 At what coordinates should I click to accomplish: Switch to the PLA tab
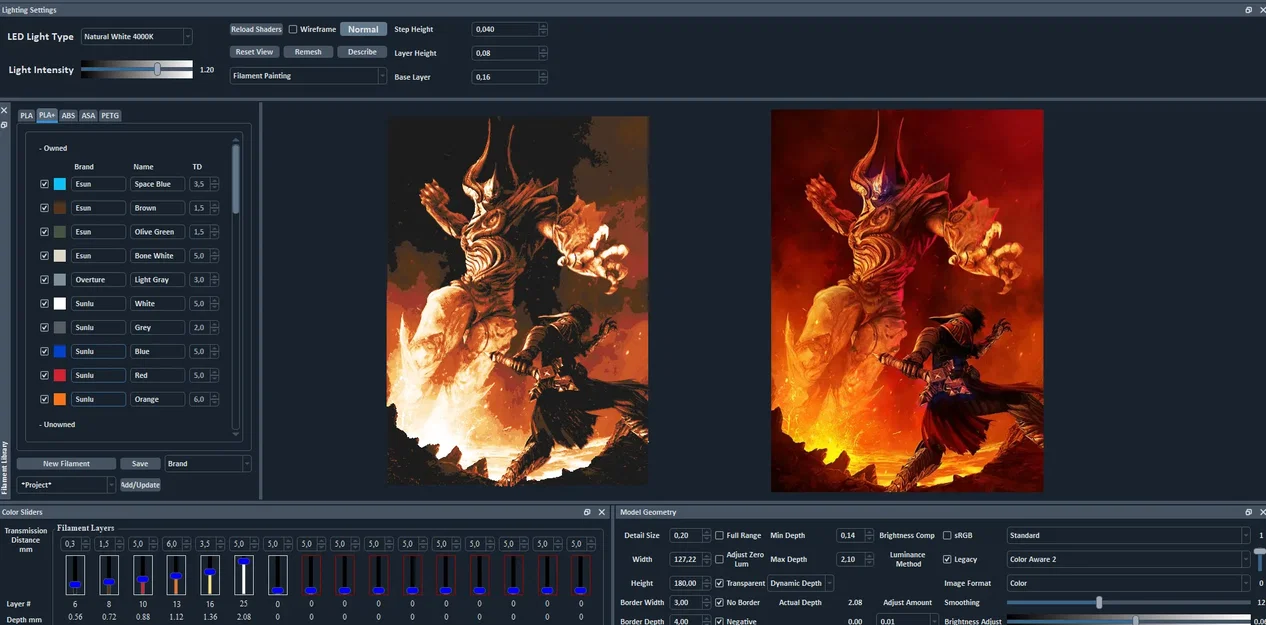click(27, 116)
